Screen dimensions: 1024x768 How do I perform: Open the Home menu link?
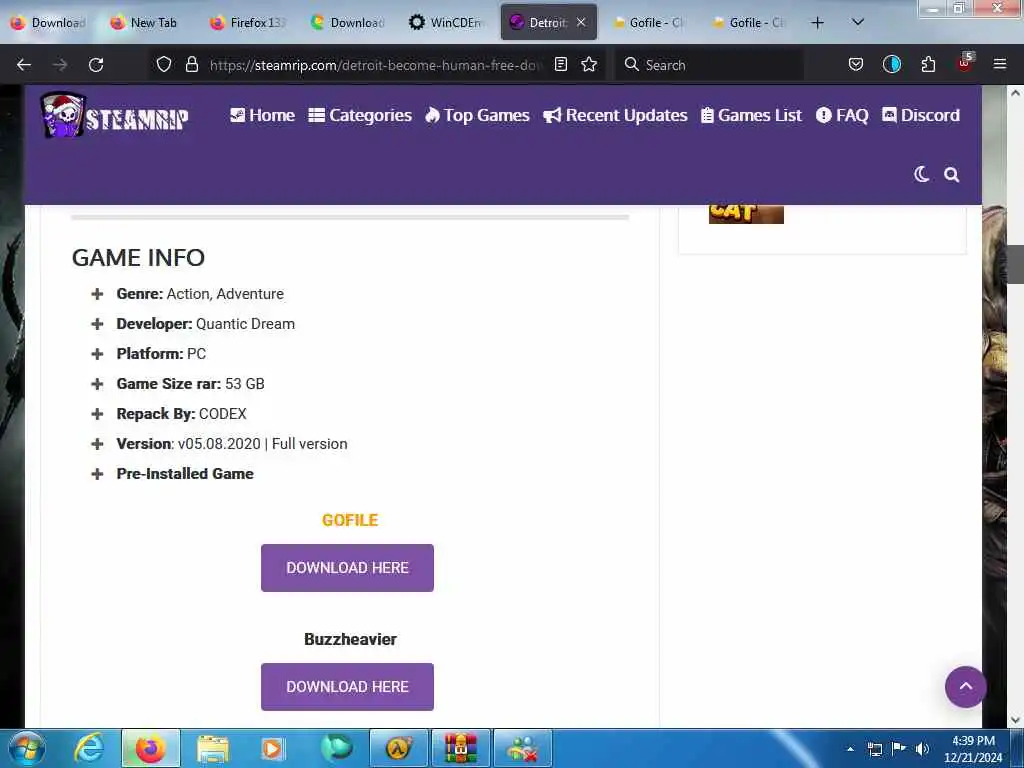coord(263,116)
